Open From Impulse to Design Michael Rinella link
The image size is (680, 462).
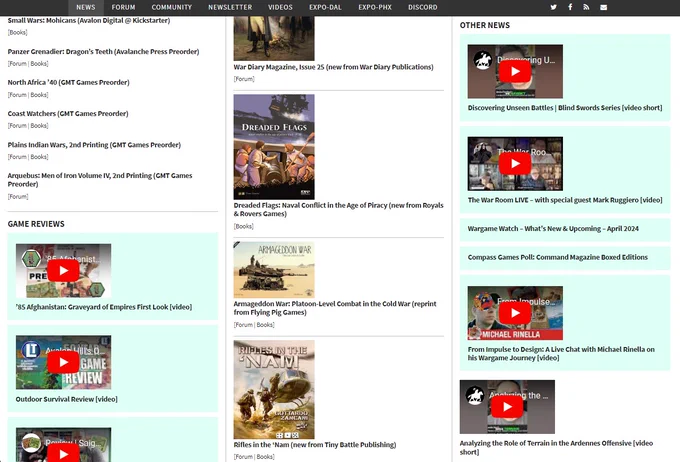click(561, 354)
